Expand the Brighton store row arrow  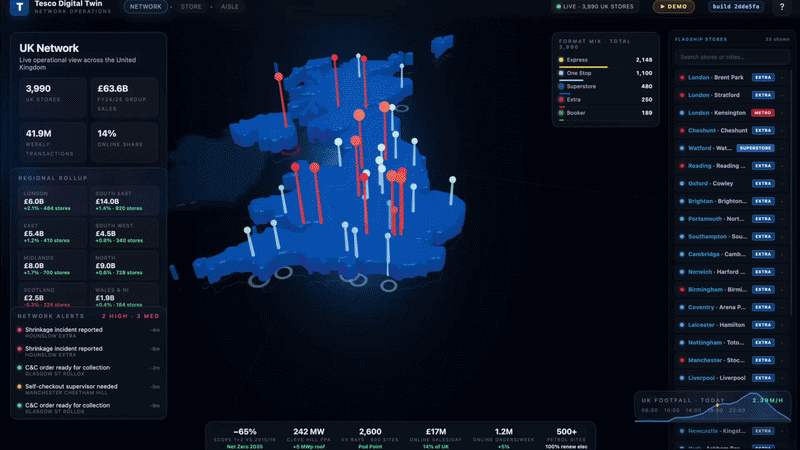click(x=782, y=202)
